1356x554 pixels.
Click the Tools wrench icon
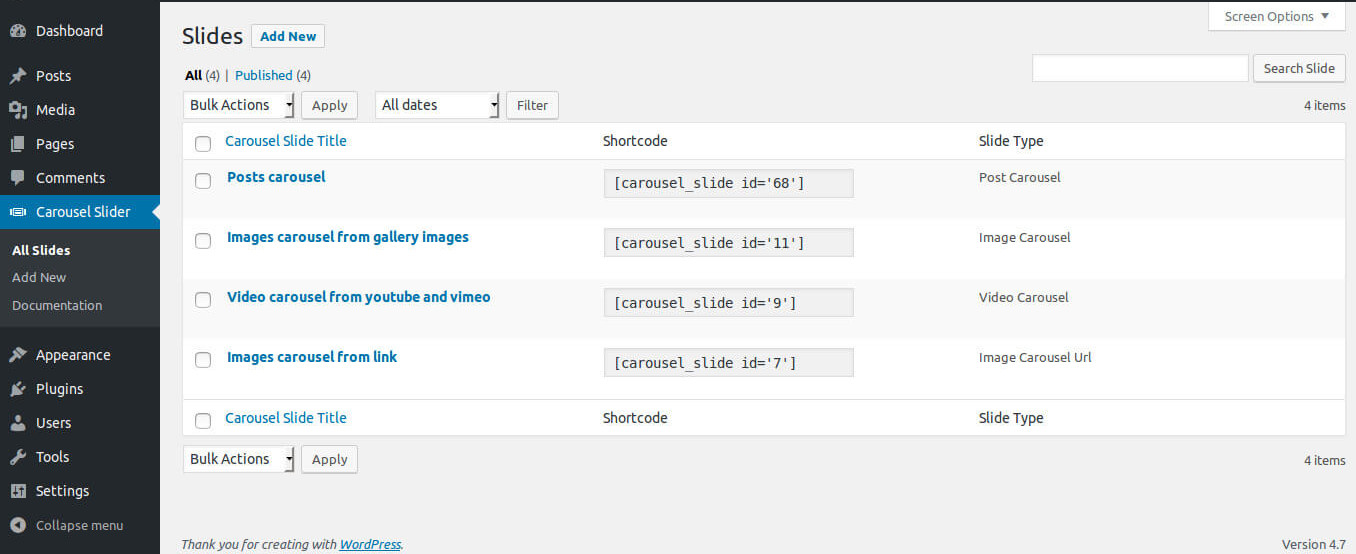pos(18,457)
